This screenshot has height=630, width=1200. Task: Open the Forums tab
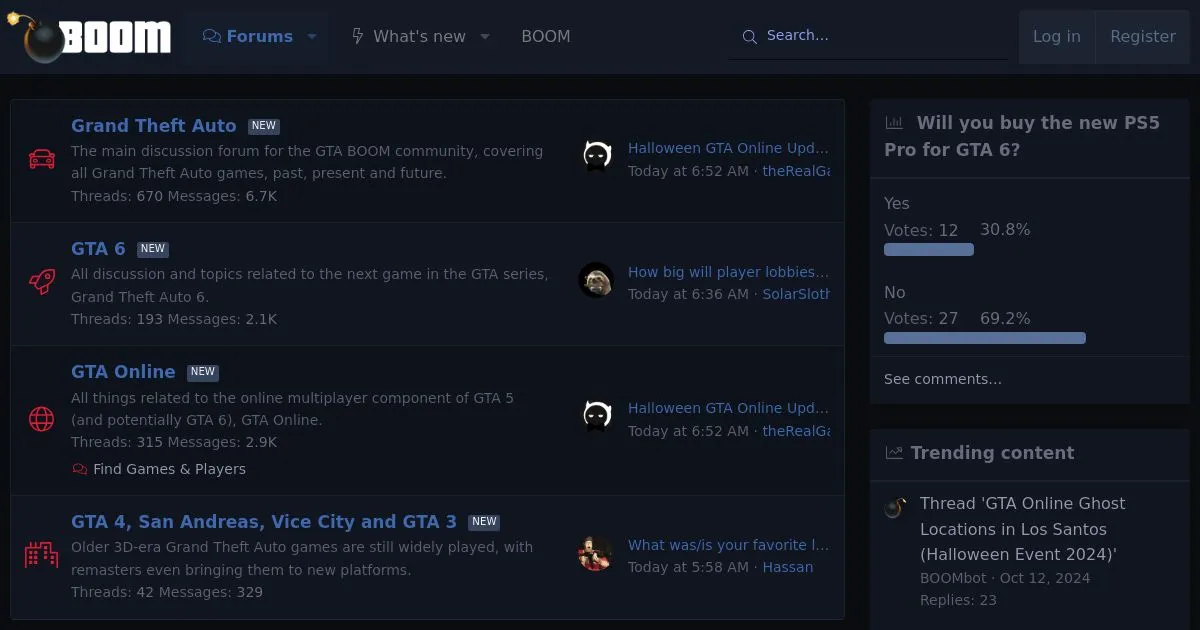(x=248, y=36)
